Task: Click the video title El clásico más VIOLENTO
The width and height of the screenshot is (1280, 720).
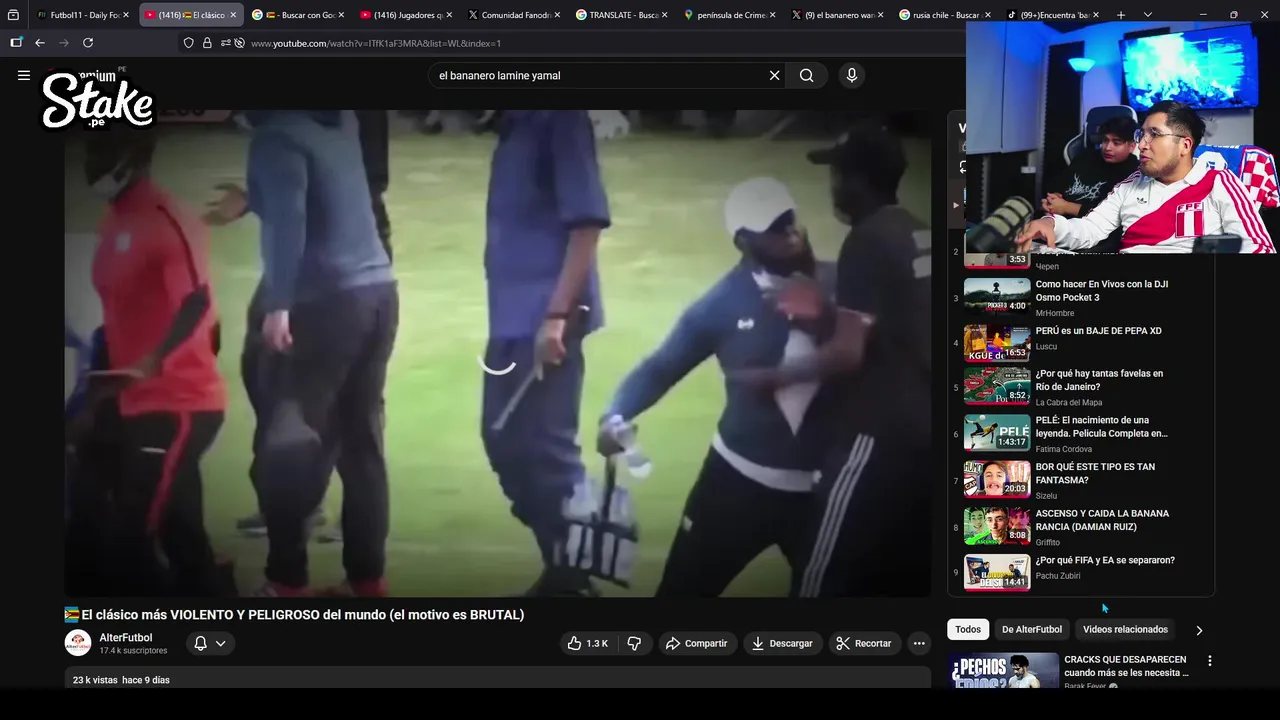Action: 294,615
